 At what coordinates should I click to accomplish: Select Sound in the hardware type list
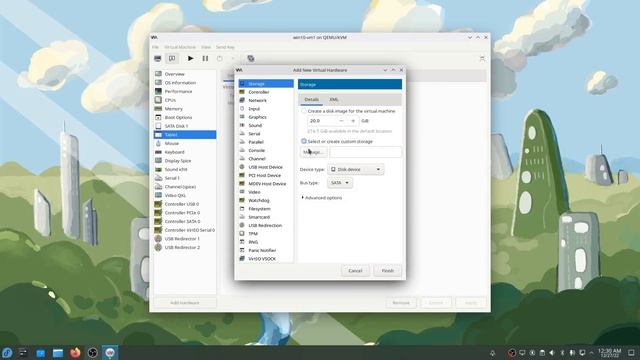click(266, 125)
